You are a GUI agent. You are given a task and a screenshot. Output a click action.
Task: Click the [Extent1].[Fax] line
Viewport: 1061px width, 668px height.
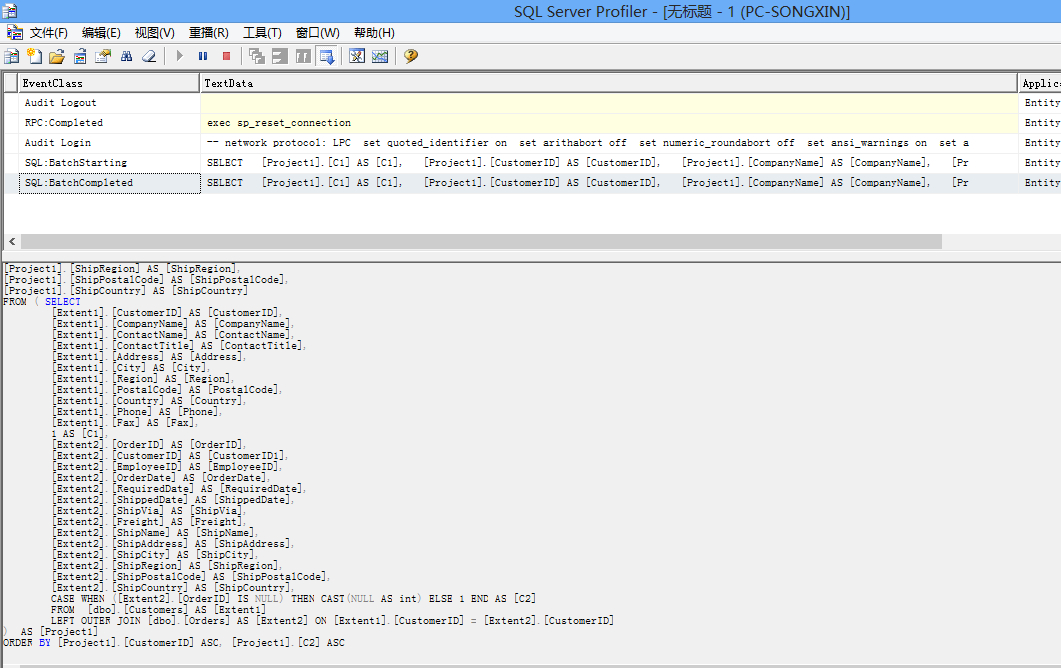(x=125, y=423)
